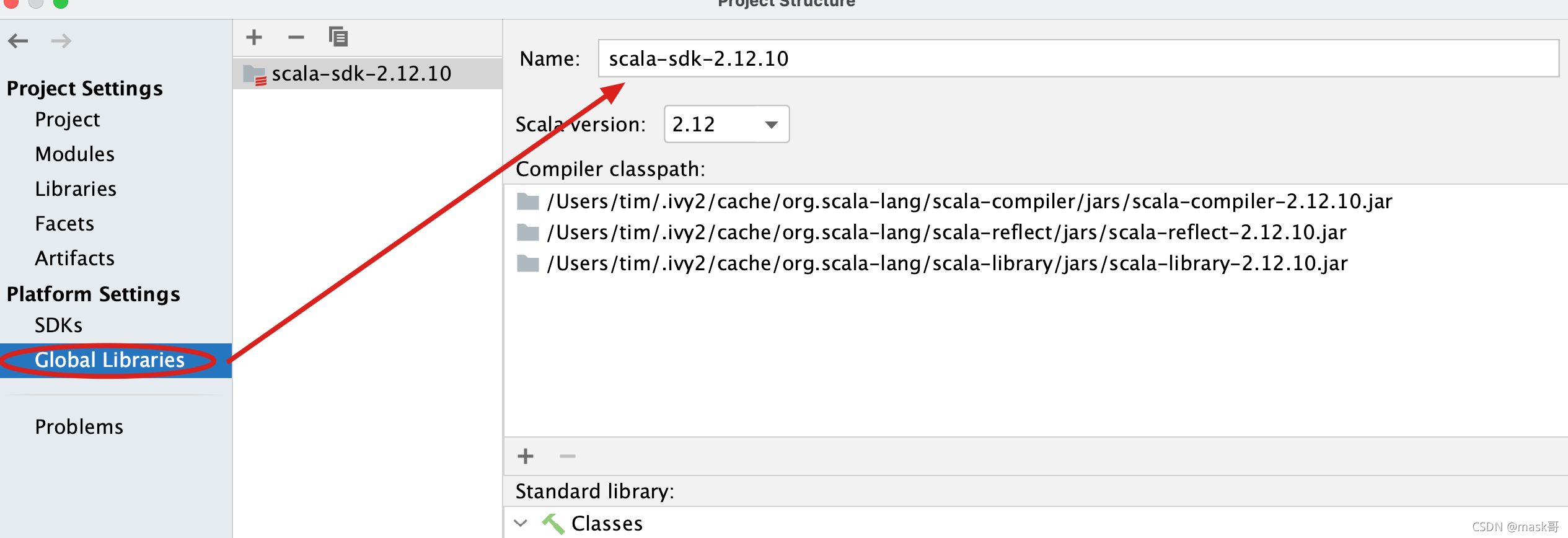This screenshot has height=538, width=1568.
Task: Add a new global library with the plus icon
Action: [x=253, y=37]
